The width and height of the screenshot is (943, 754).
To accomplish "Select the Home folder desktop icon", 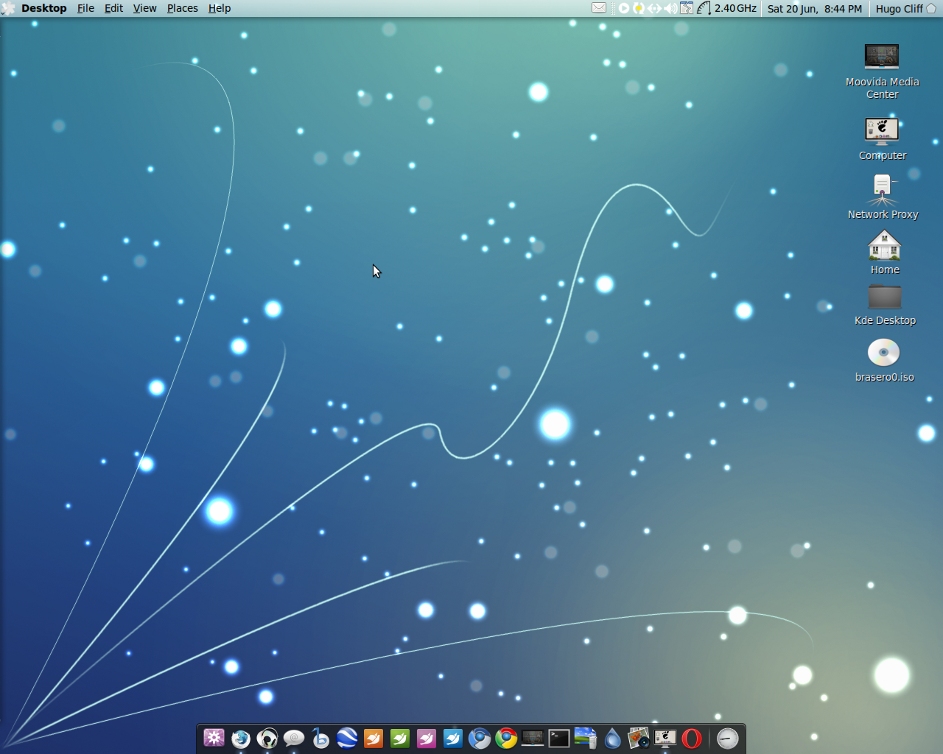I will [885, 253].
